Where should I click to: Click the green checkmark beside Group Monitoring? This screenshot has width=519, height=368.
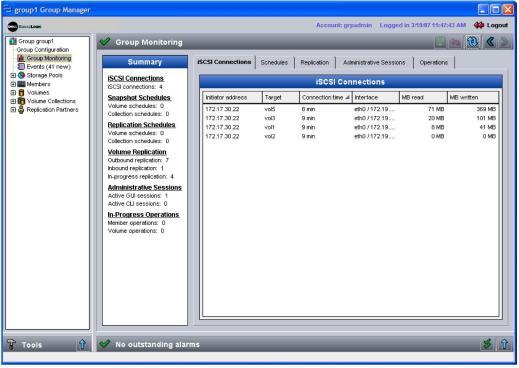coord(105,42)
